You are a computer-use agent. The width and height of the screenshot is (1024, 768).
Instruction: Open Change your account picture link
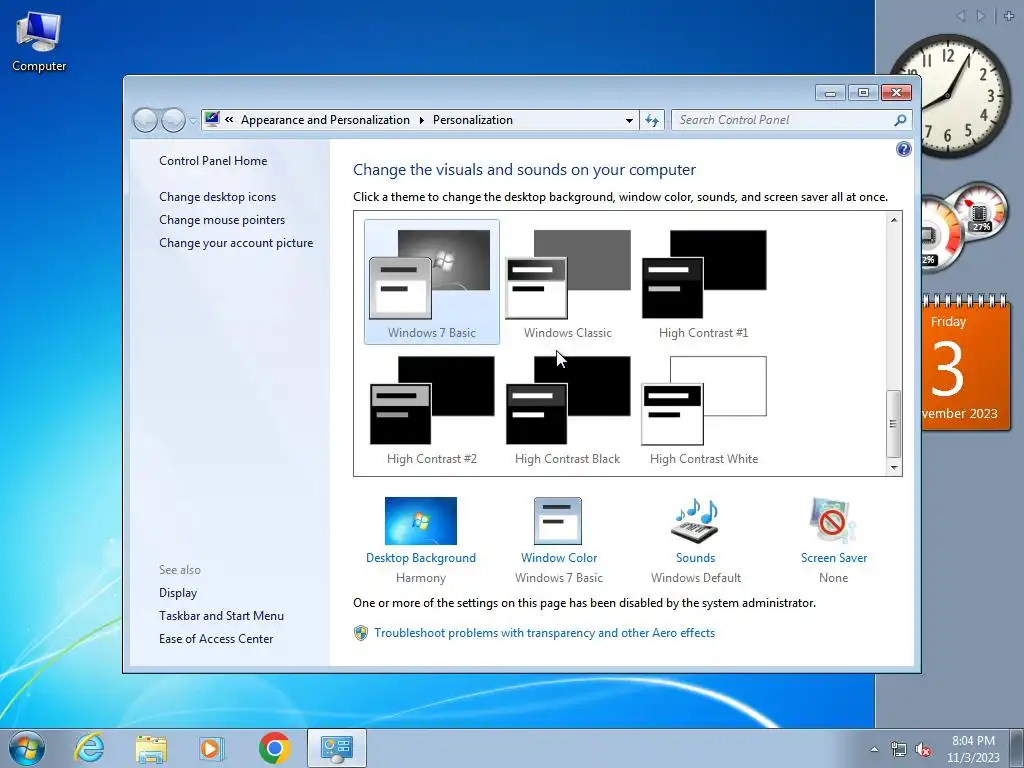point(236,243)
